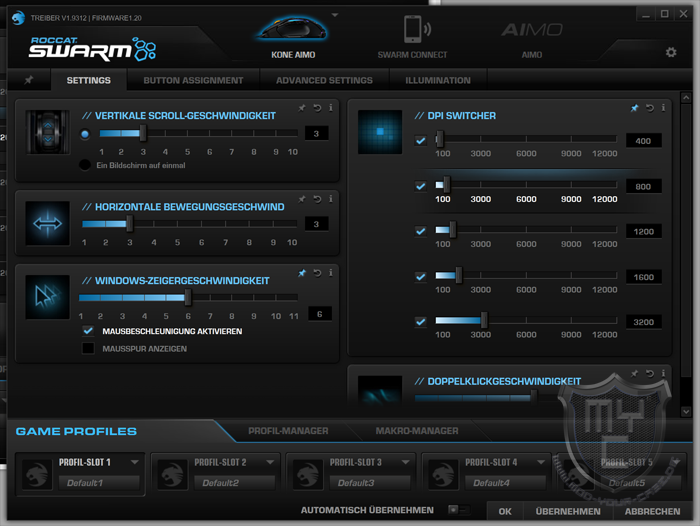The height and width of the screenshot is (526, 700).
Task: Reset Vertikale Scroll-Geschwindigkeit to default
Action: point(317,108)
